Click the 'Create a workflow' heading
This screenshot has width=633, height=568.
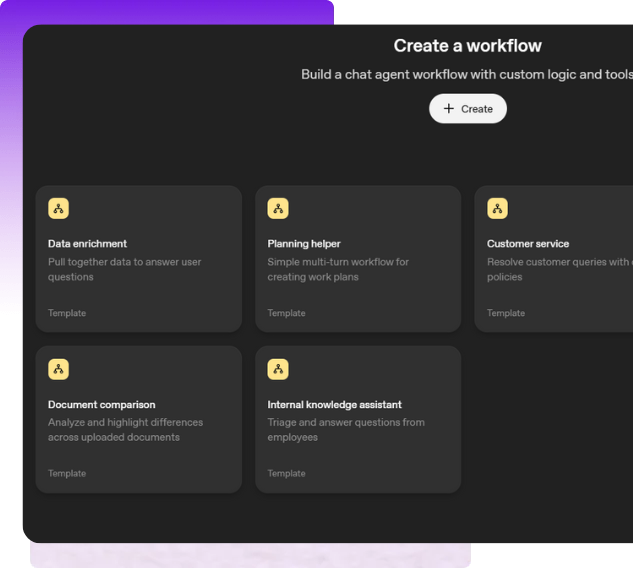click(467, 46)
